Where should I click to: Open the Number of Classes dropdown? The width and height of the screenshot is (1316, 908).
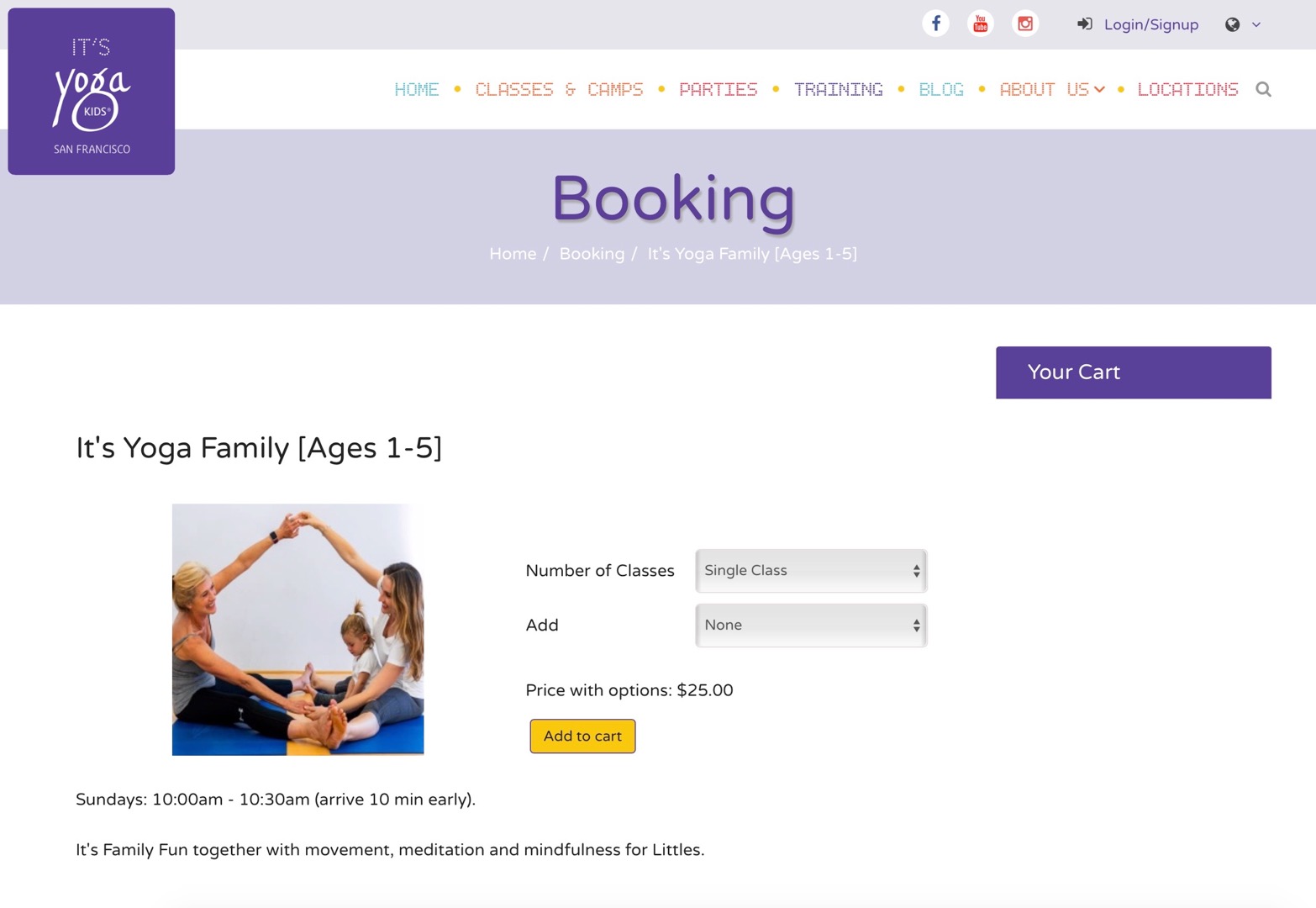click(811, 571)
